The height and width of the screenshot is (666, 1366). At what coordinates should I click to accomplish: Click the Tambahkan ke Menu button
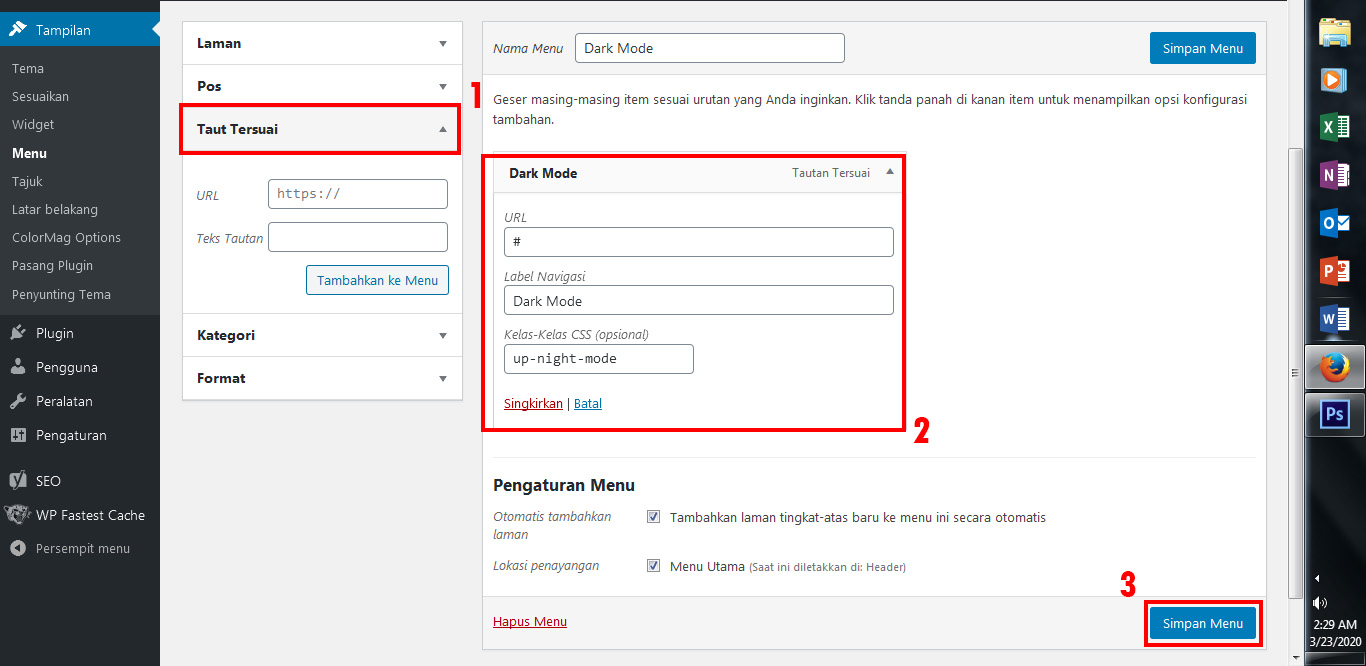point(377,281)
